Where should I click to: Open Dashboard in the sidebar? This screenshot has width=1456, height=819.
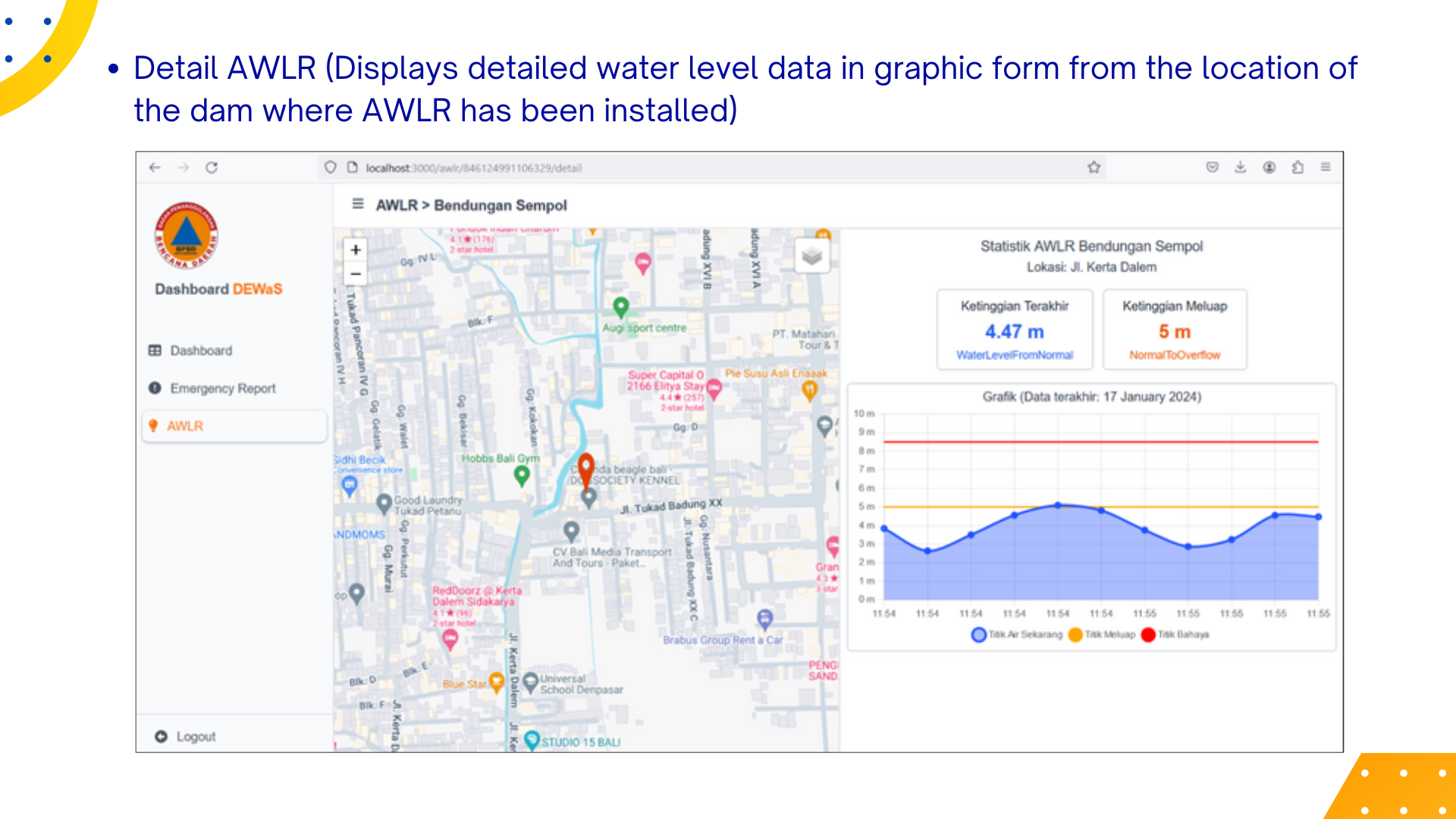point(201,350)
